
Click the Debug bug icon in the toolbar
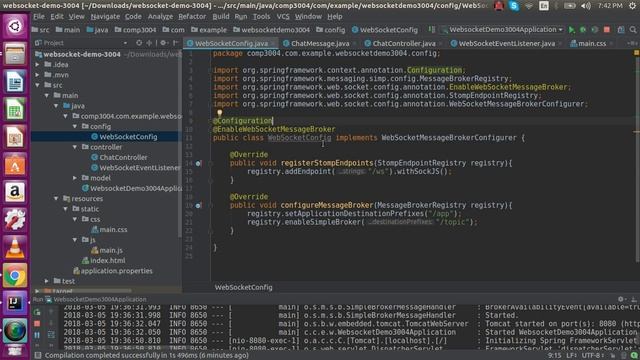(583, 30)
